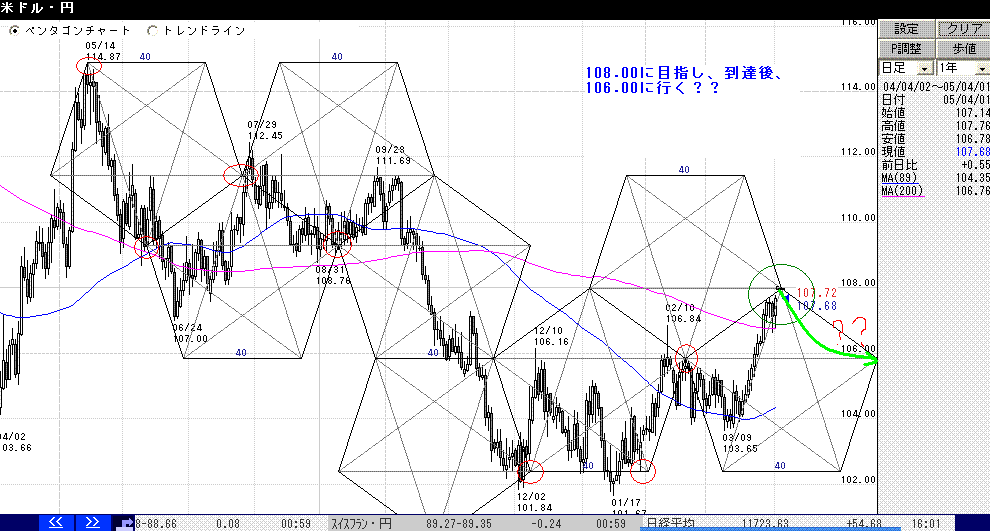Screen dimensions: 990x531
Task: Click the red 107.72 price marker
Action: (816, 293)
